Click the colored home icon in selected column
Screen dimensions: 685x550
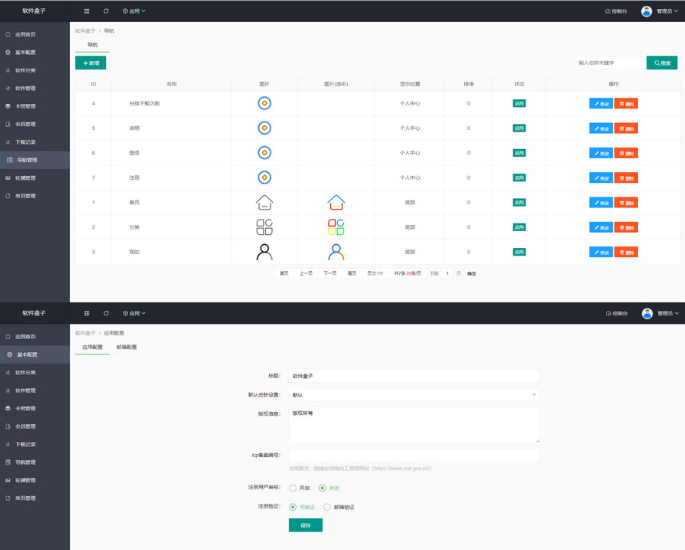coord(336,202)
